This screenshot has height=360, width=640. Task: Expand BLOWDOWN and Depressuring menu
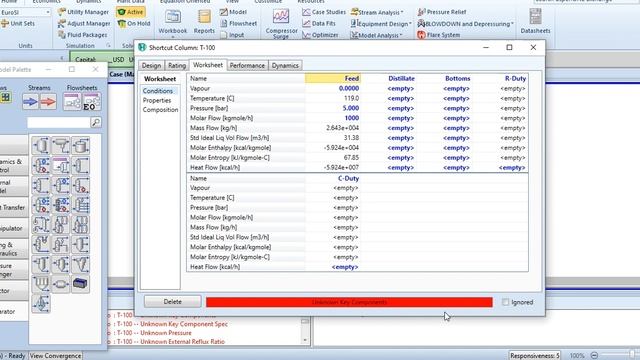point(465,24)
